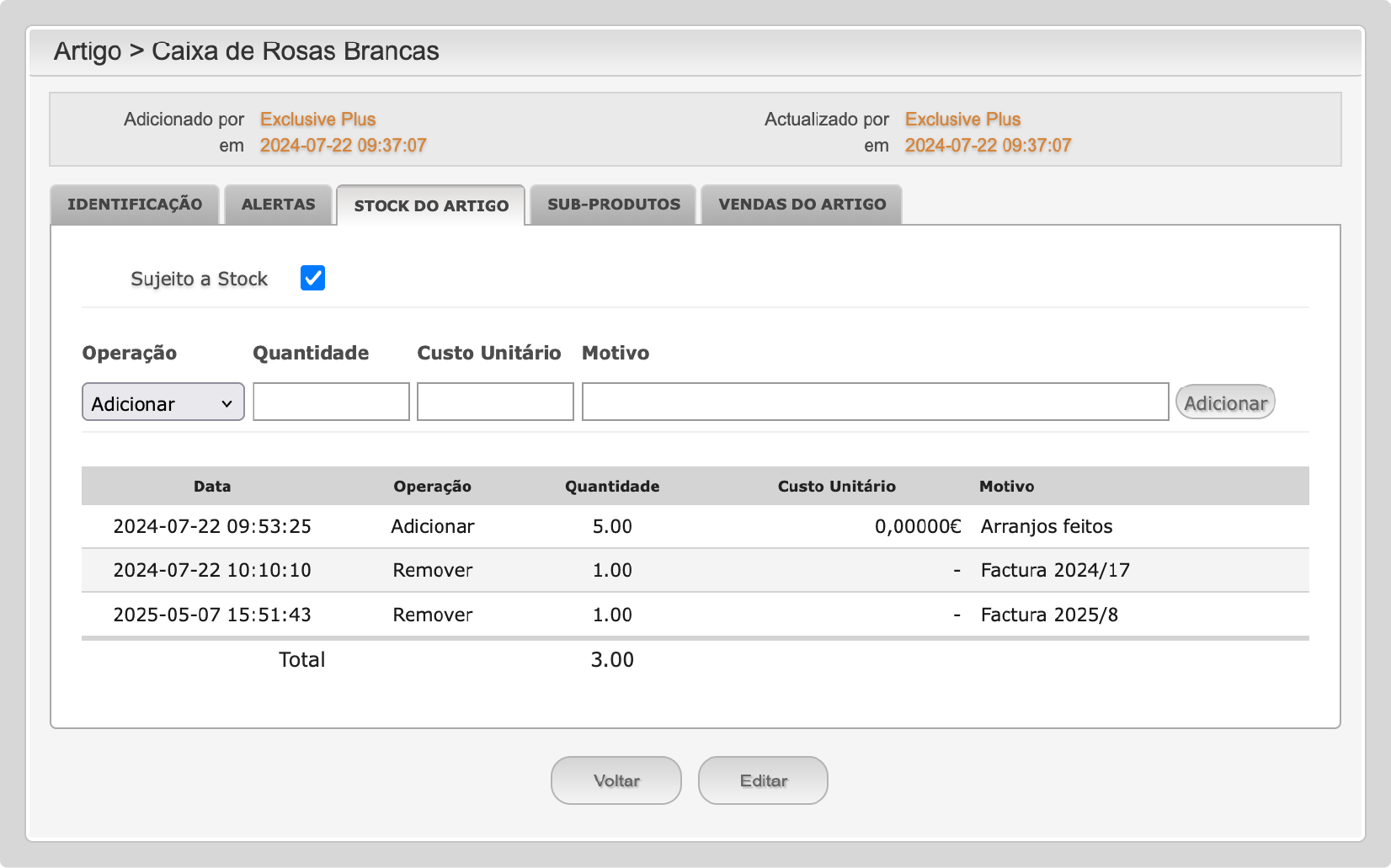Click into the Motivo text field

click(x=875, y=402)
